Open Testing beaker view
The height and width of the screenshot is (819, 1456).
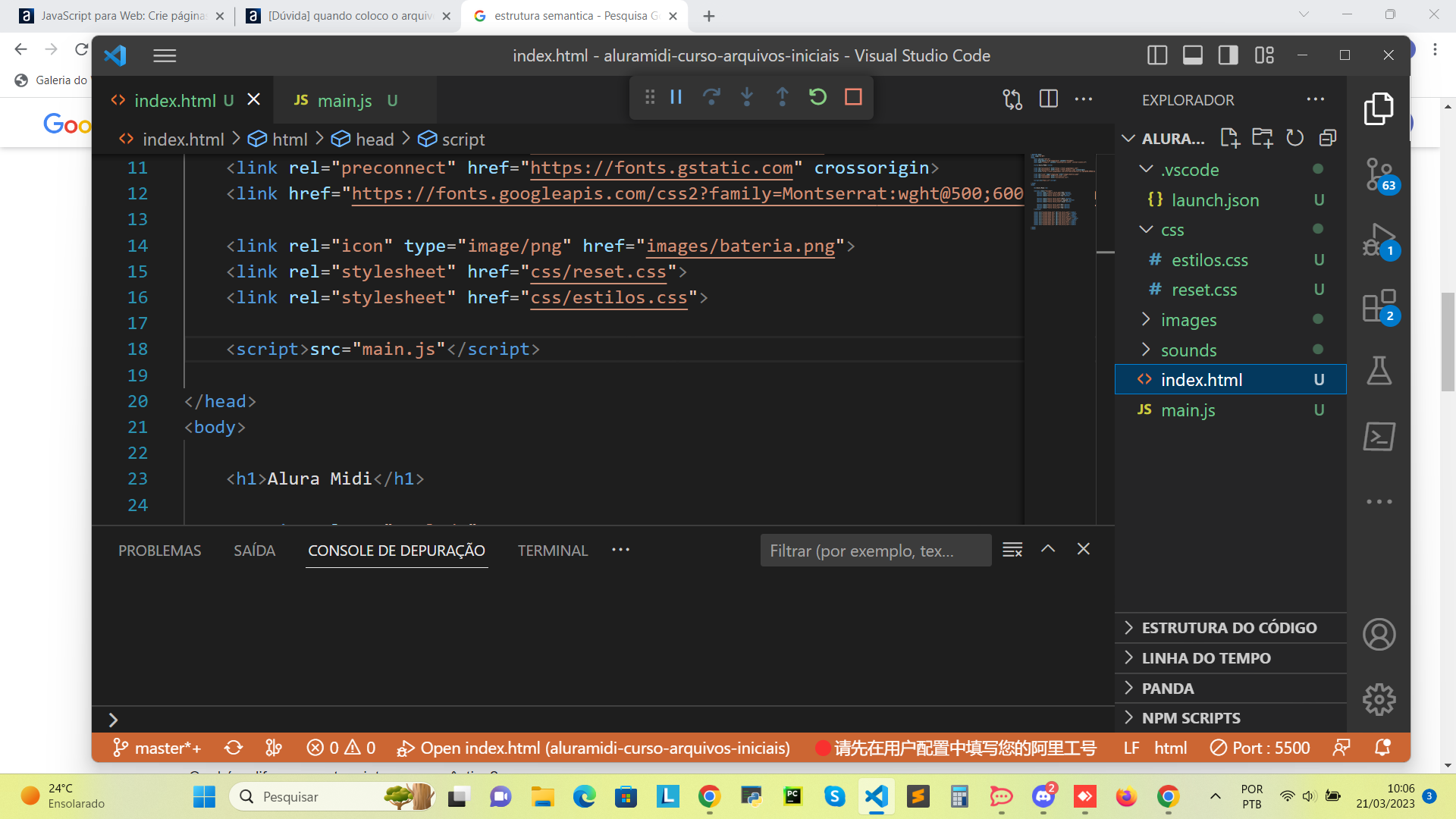point(1379,371)
